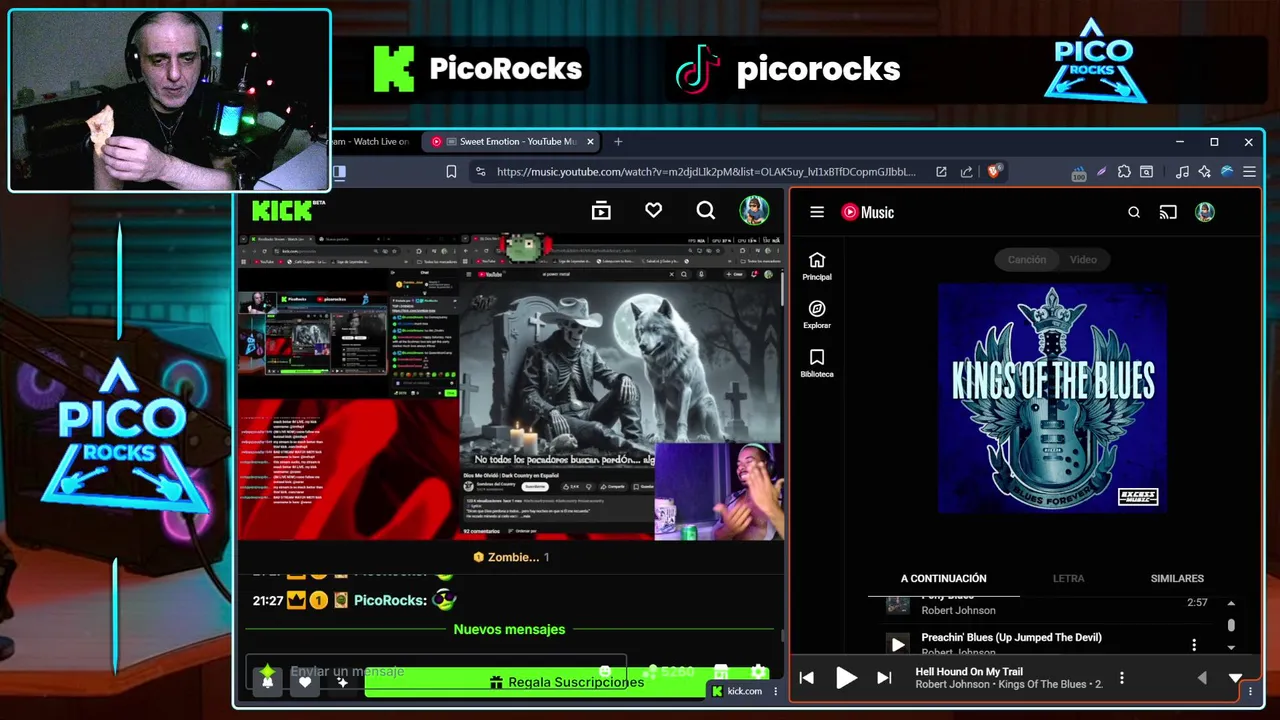Image resolution: width=1280 pixels, height=720 pixels.
Task: Open options menu for Hell Hound On My Trail
Action: 1122,678
